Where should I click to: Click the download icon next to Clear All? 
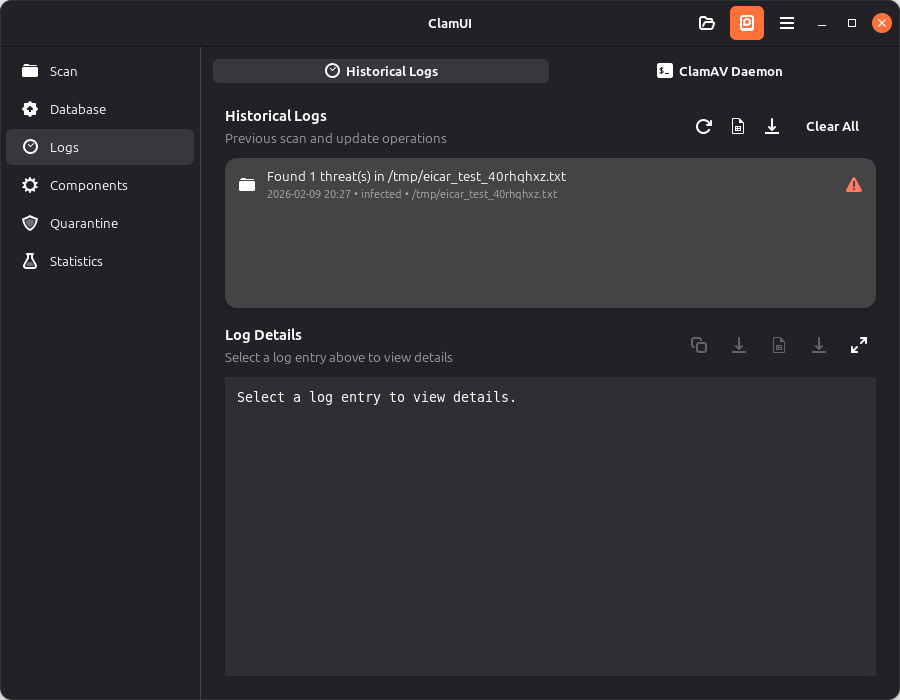pyautogui.click(x=772, y=127)
